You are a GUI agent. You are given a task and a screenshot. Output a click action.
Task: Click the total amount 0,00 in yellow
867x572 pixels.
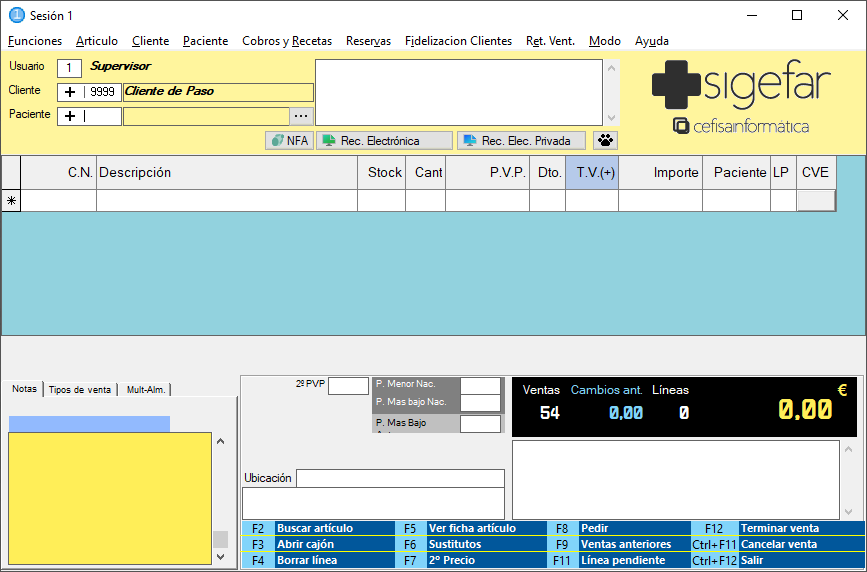click(x=805, y=409)
